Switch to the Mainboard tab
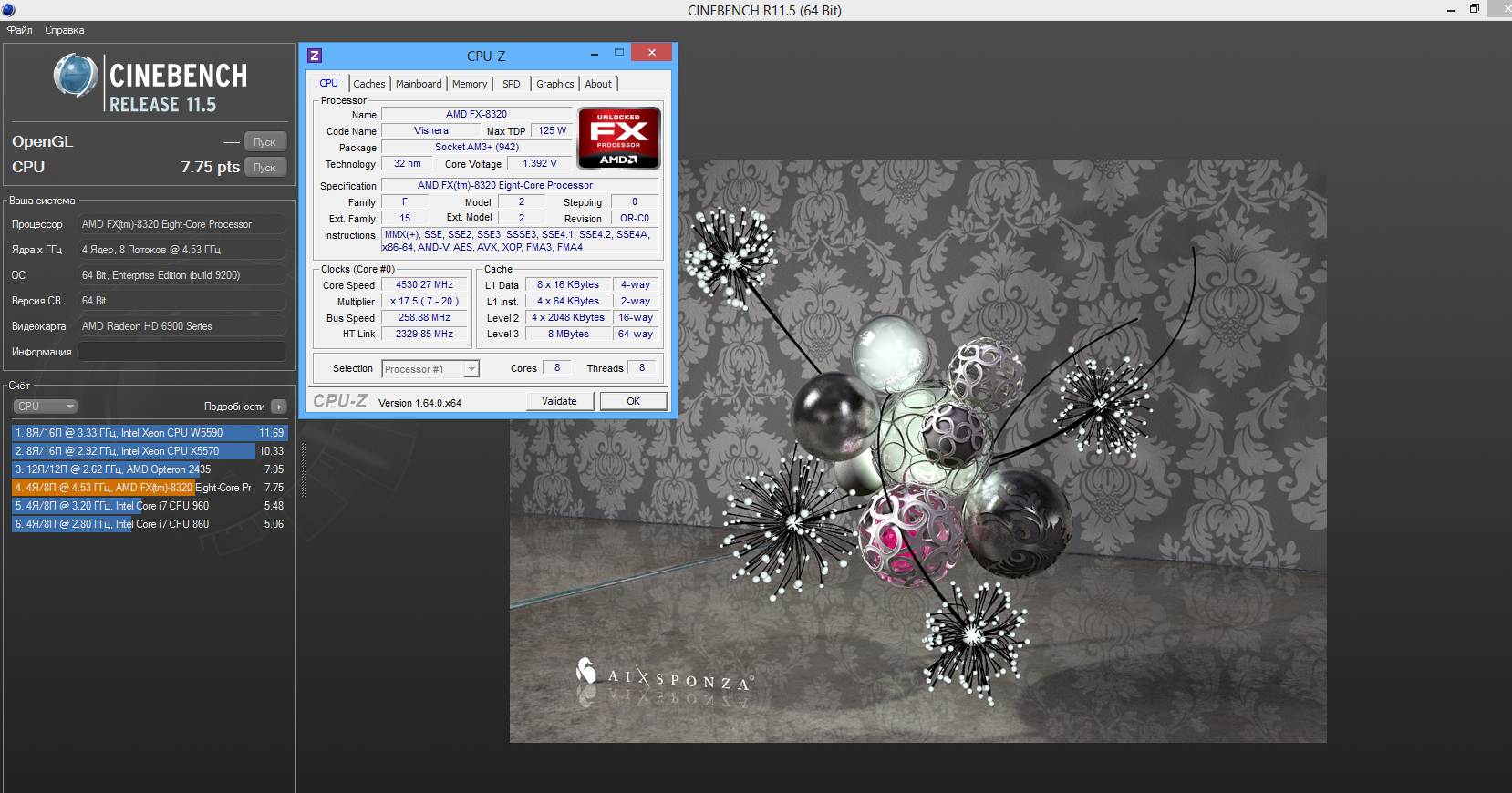The image size is (1512, 793). (x=419, y=84)
